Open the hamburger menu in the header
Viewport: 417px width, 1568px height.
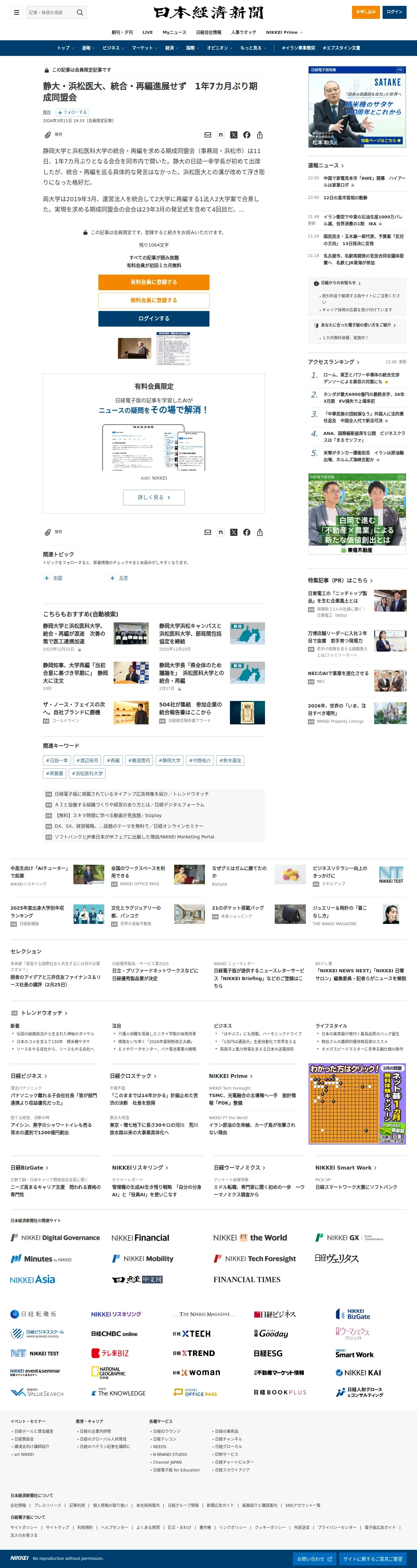tap(17, 12)
